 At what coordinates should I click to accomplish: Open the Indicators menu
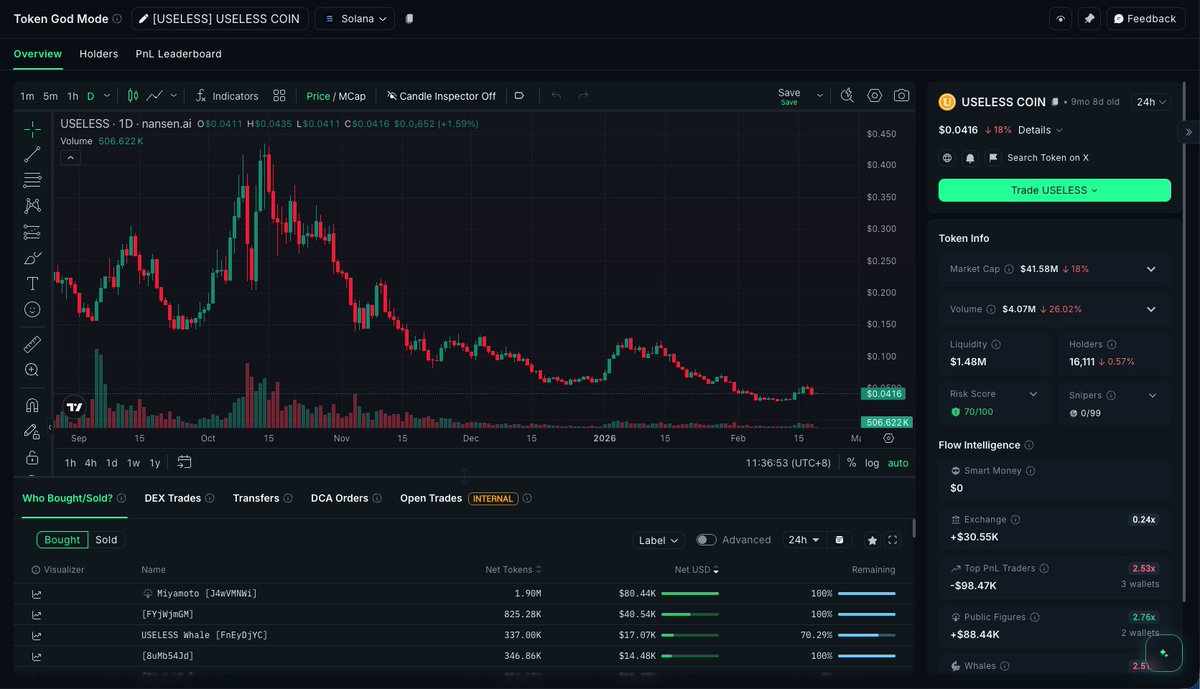(227, 96)
